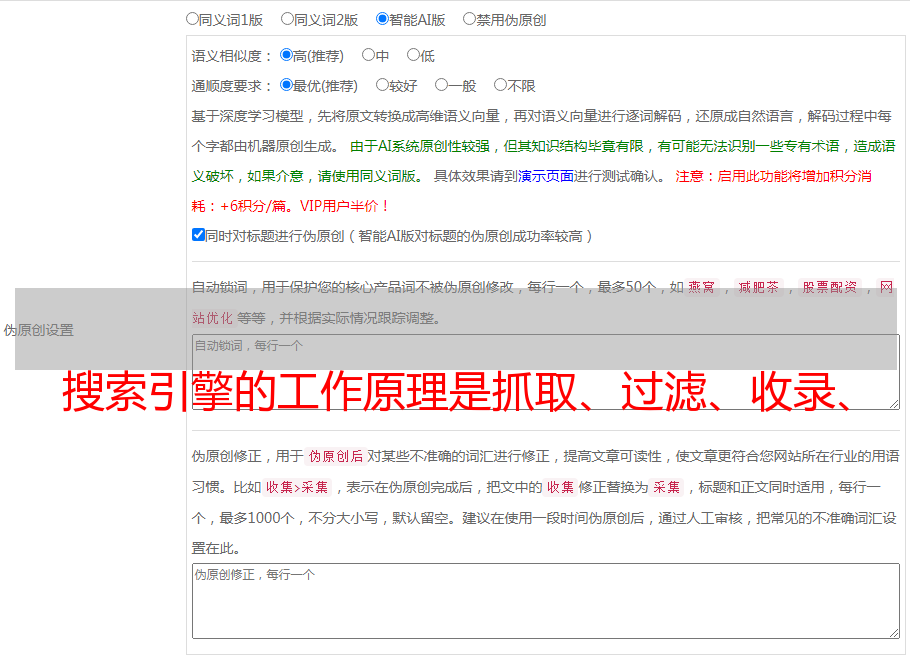Grab the resize handle of 伪原创修正 textarea
This screenshot has height=658, width=911.
coord(894,633)
